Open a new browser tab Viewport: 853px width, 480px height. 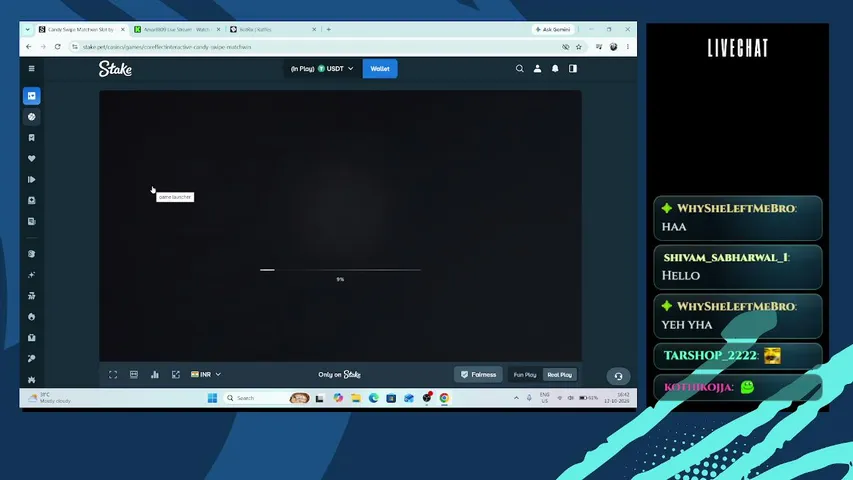point(329,29)
